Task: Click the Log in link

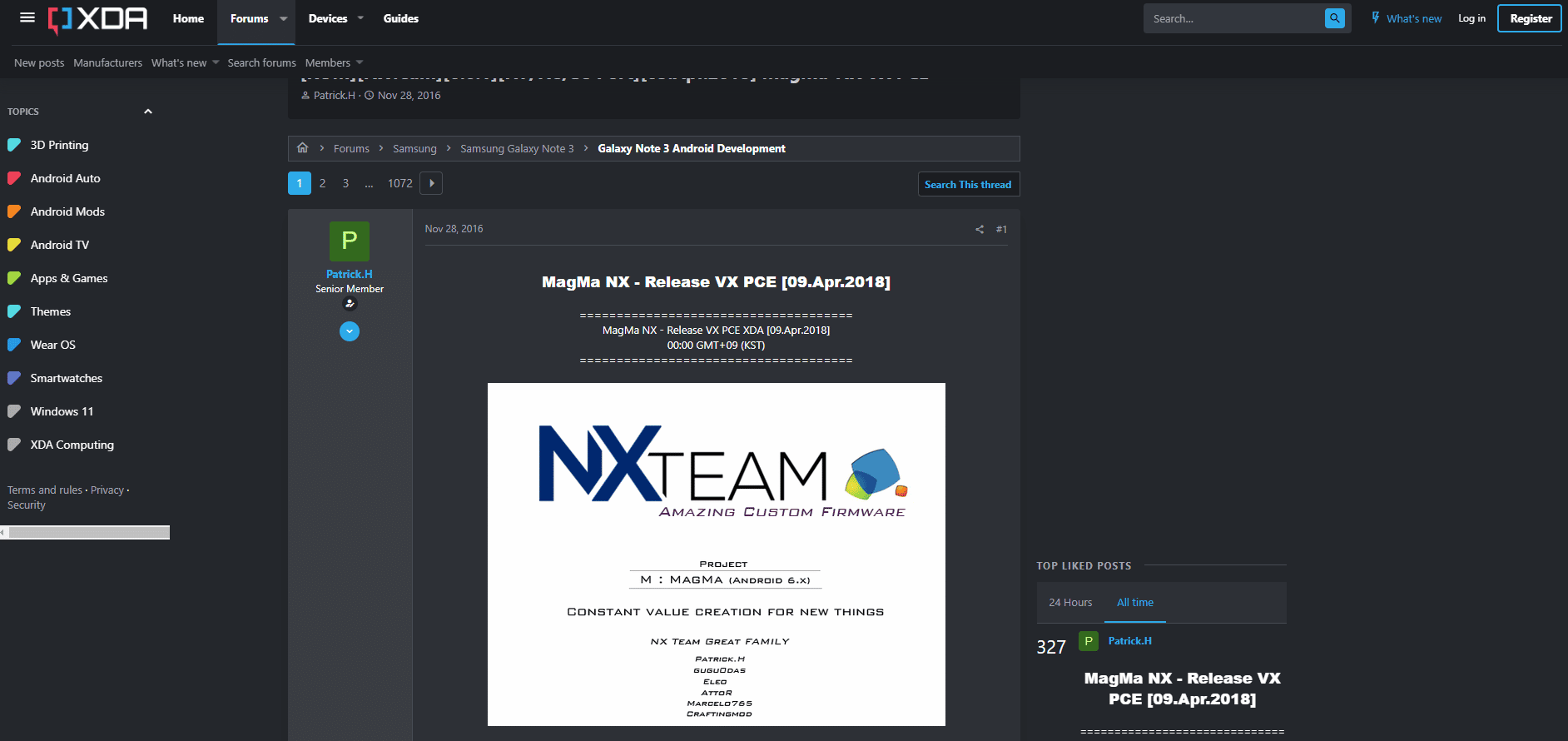Action: click(x=1471, y=18)
